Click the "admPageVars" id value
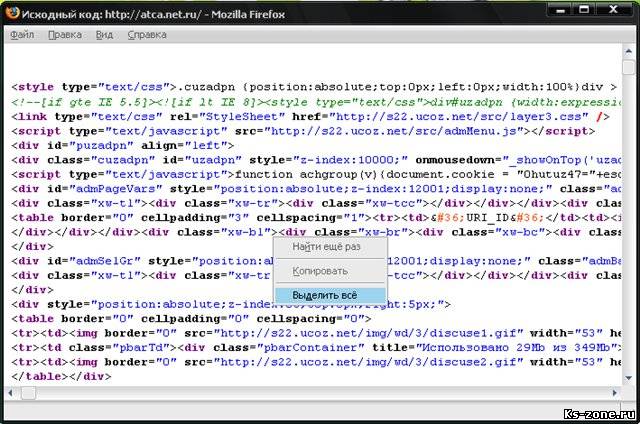Screen dimensions: 640x424 coord(116,189)
